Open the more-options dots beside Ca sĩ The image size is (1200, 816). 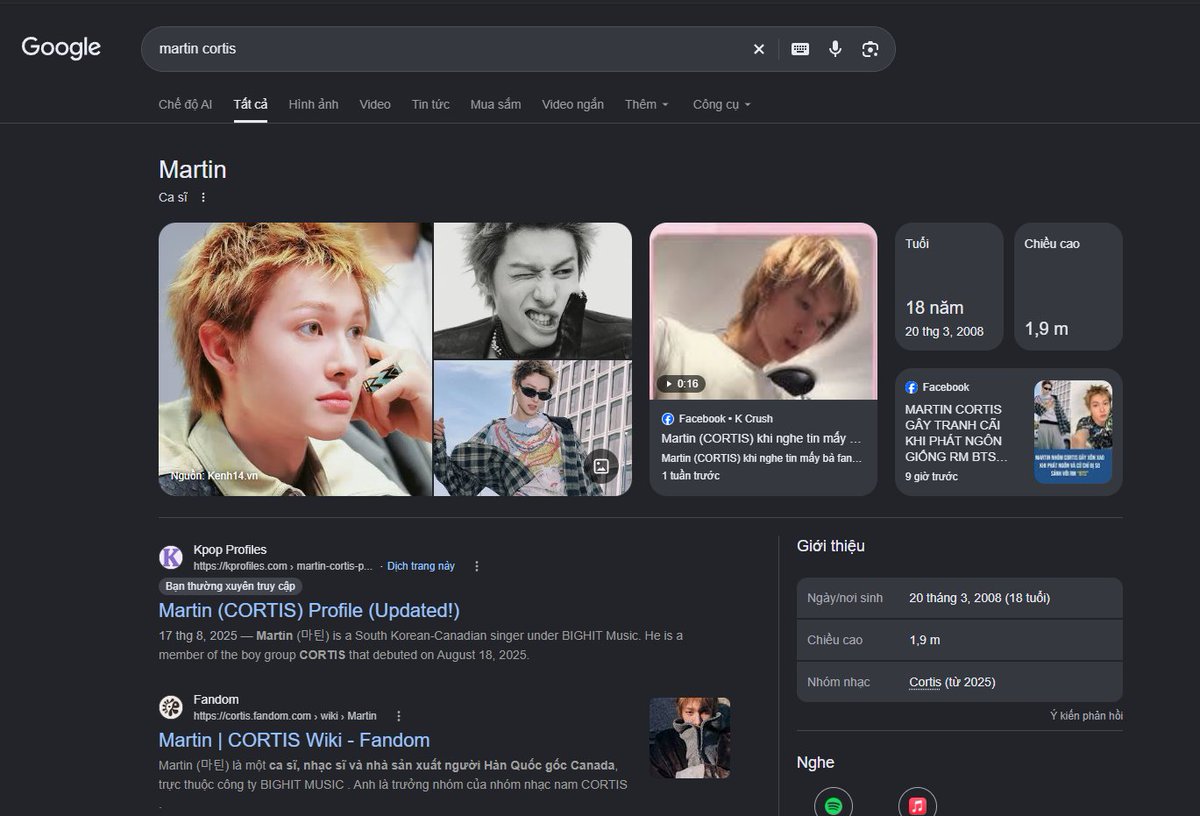203,197
